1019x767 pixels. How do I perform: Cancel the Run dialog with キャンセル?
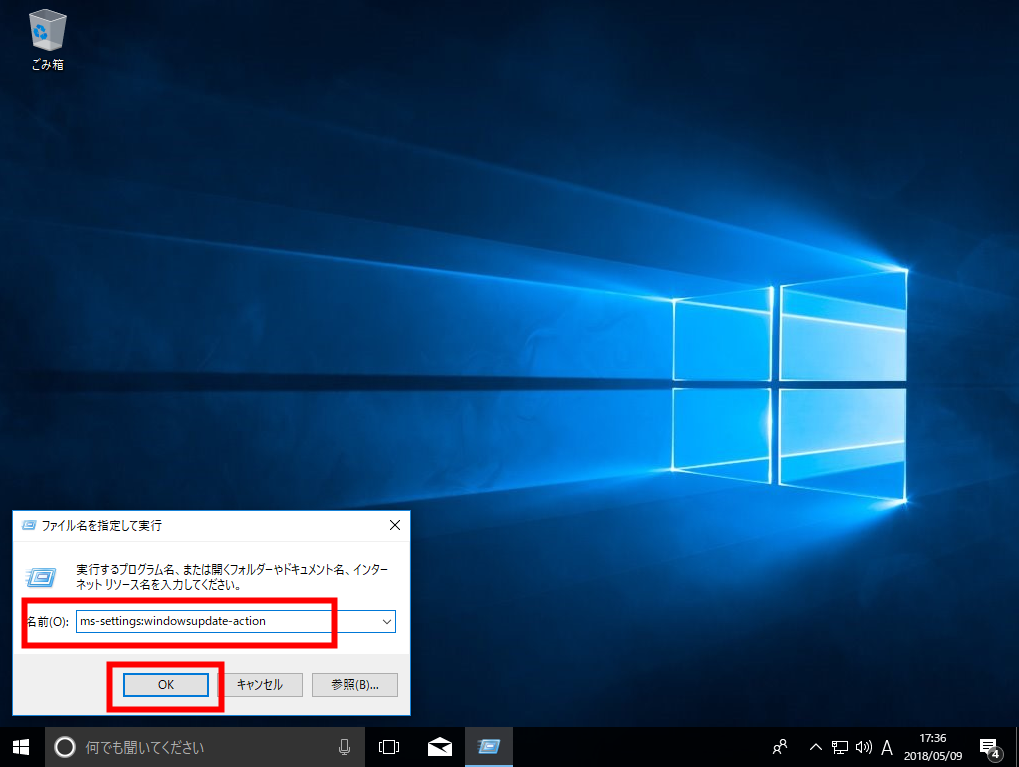260,684
